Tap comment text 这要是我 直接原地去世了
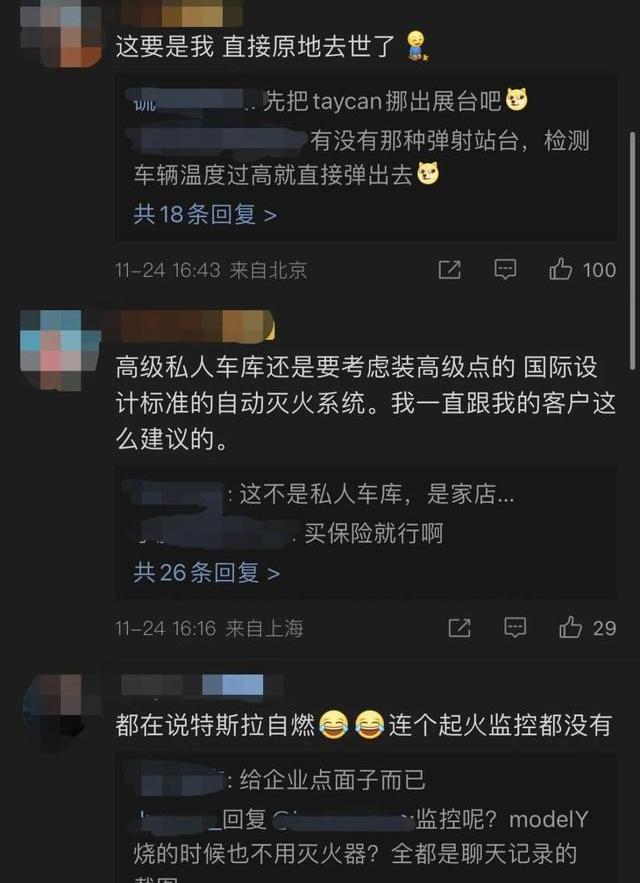This screenshot has height=883, width=640. tap(255, 47)
